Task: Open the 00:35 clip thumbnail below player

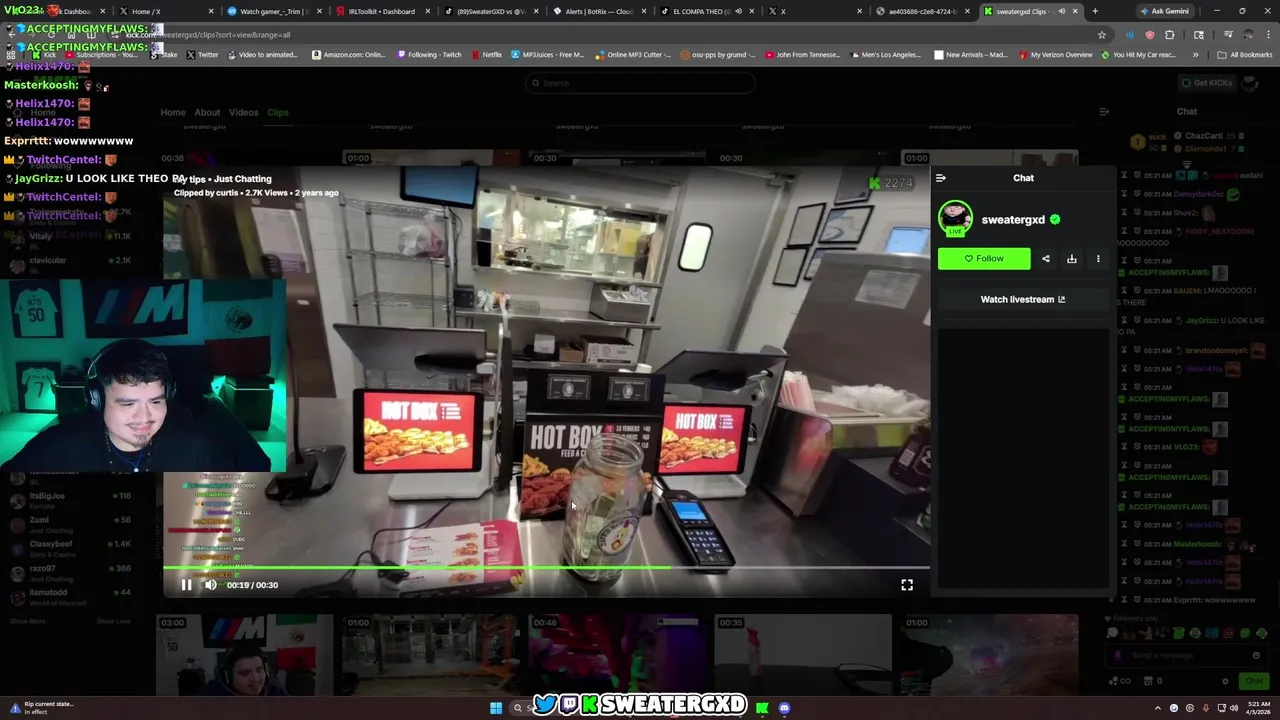Action: [x=803, y=655]
